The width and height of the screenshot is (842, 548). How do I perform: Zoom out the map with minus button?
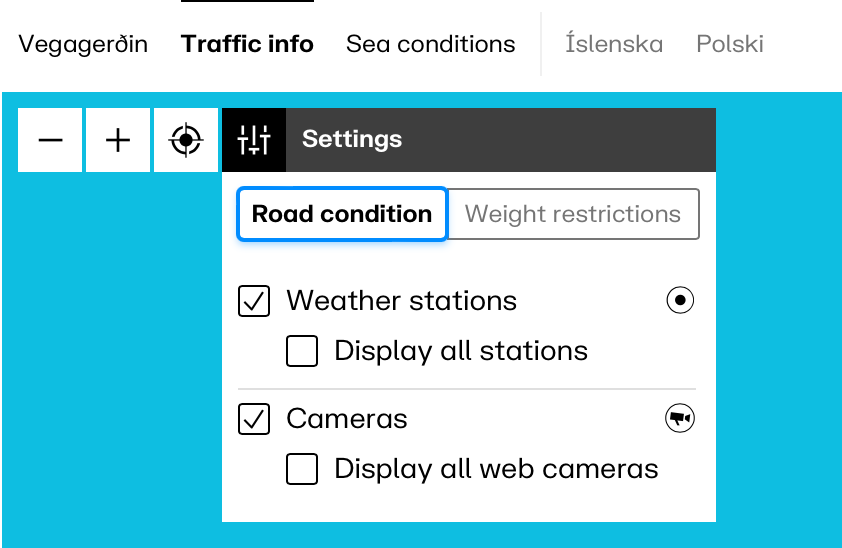point(50,140)
